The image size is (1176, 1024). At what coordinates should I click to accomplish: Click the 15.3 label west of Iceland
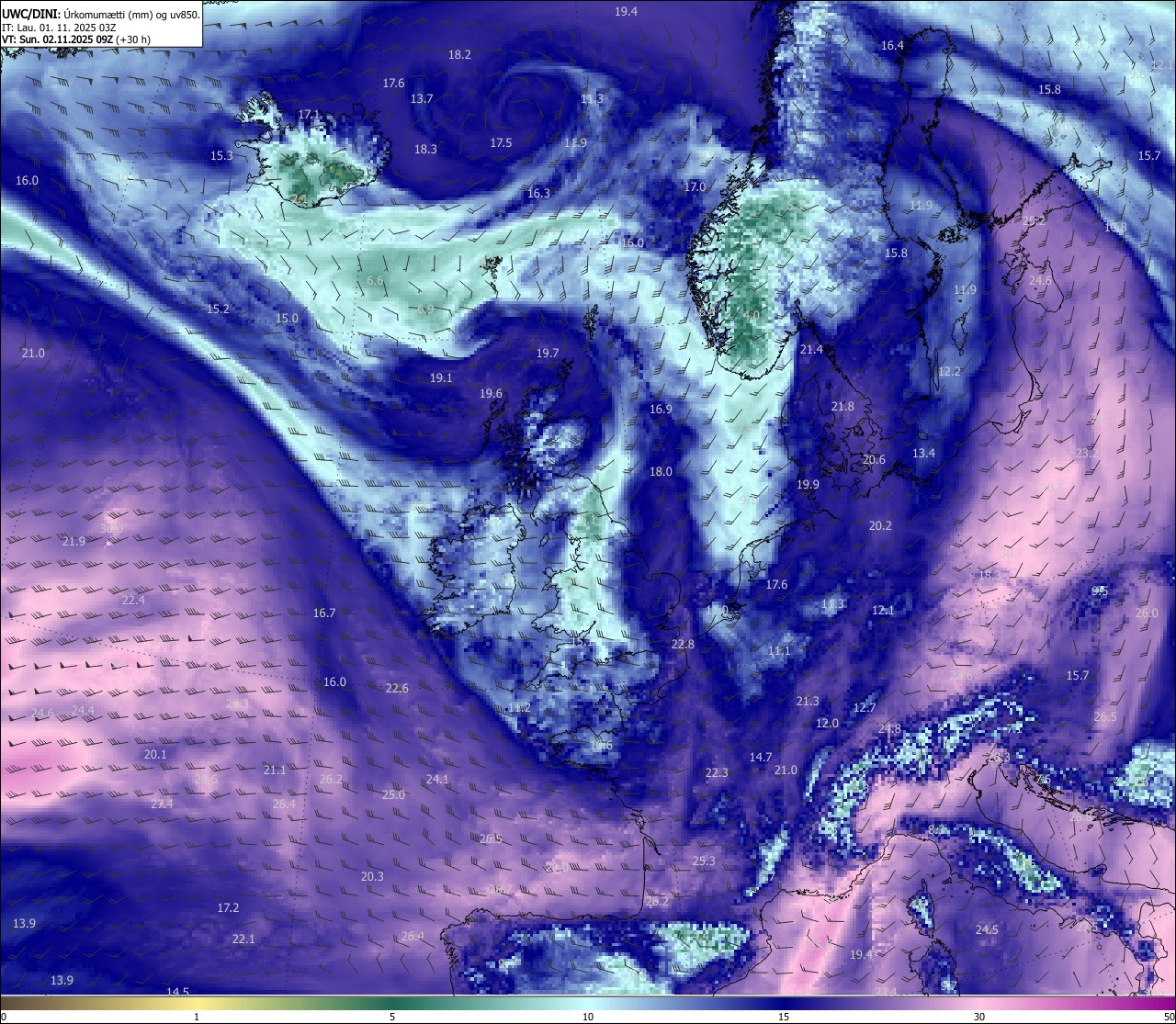(221, 155)
